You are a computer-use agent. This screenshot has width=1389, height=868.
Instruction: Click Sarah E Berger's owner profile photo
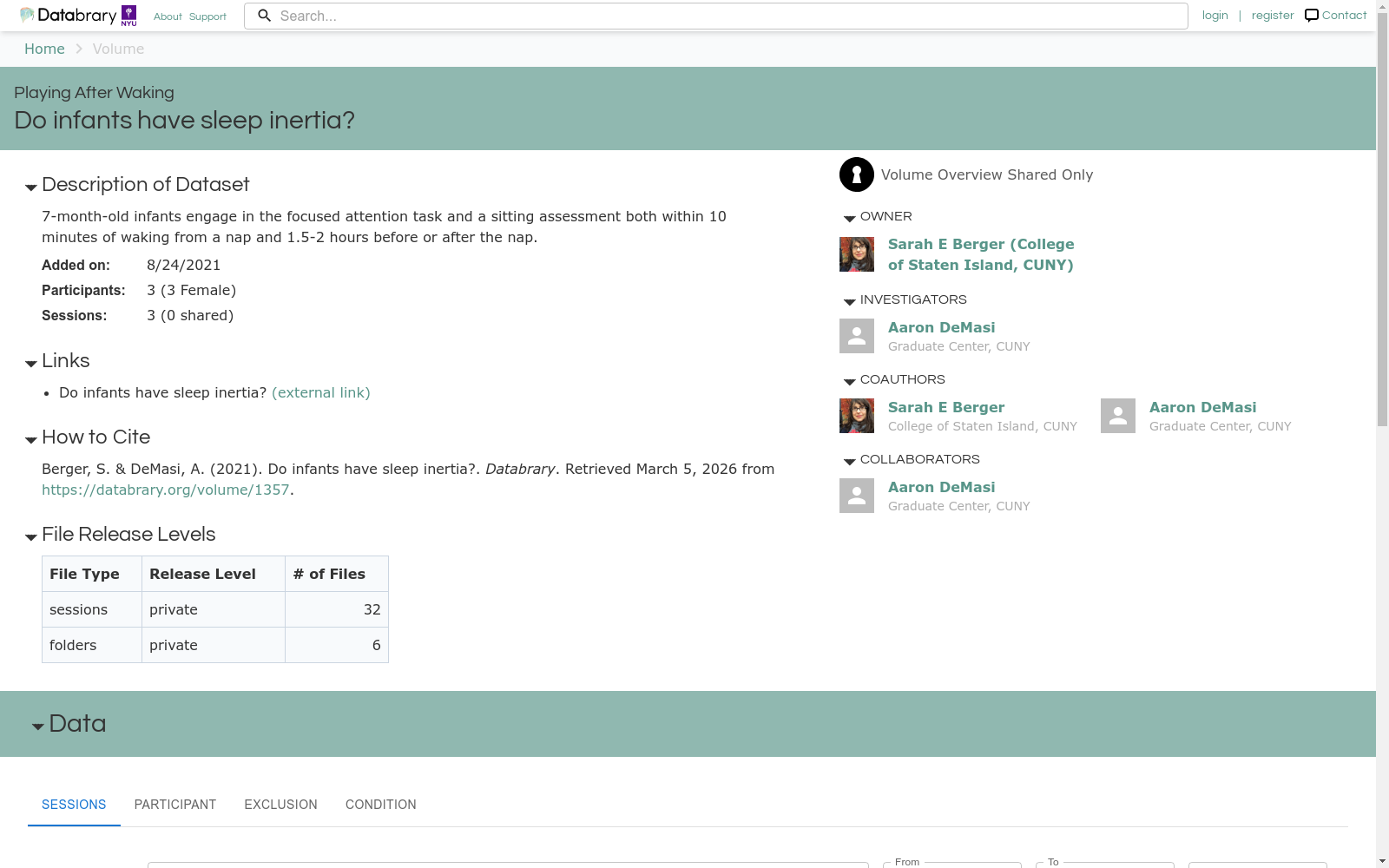coord(857,254)
